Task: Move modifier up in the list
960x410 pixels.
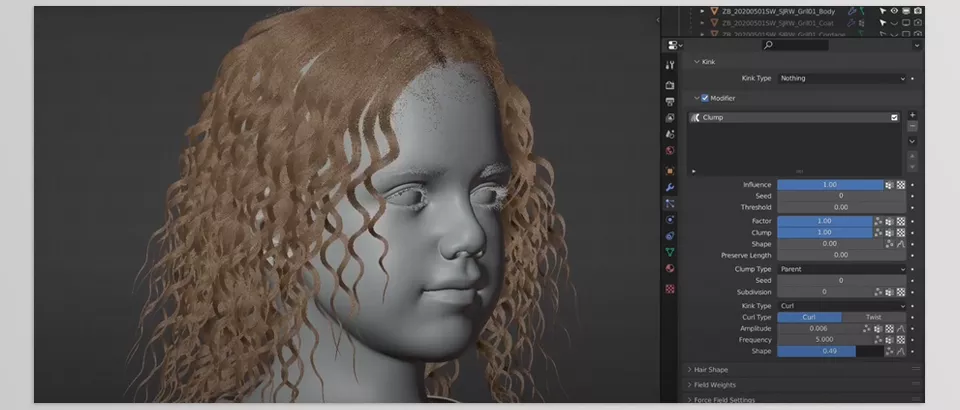Action: coord(912,157)
